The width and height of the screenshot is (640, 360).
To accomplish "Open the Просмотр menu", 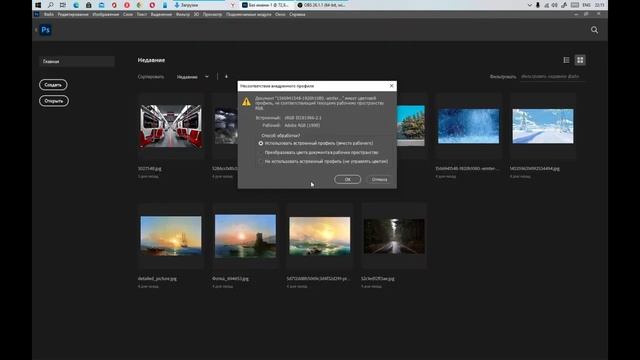I will [x=212, y=14].
